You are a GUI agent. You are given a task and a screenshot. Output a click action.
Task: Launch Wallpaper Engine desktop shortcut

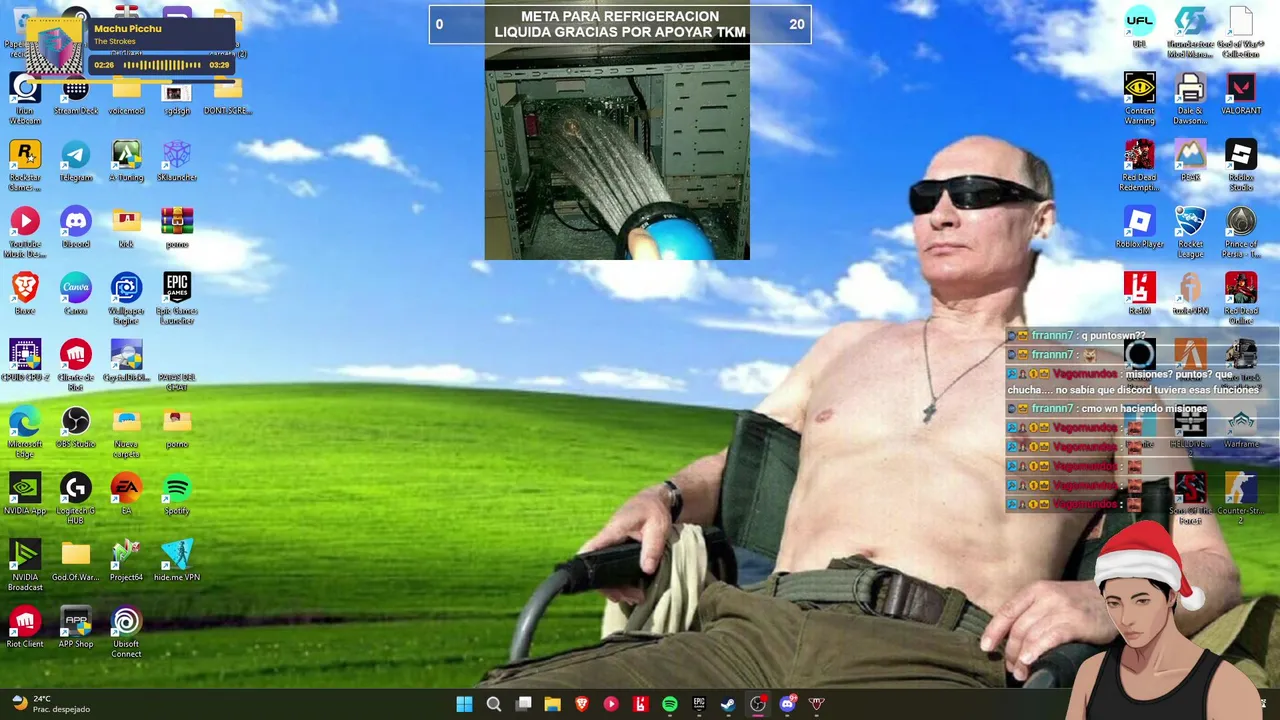[126, 299]
